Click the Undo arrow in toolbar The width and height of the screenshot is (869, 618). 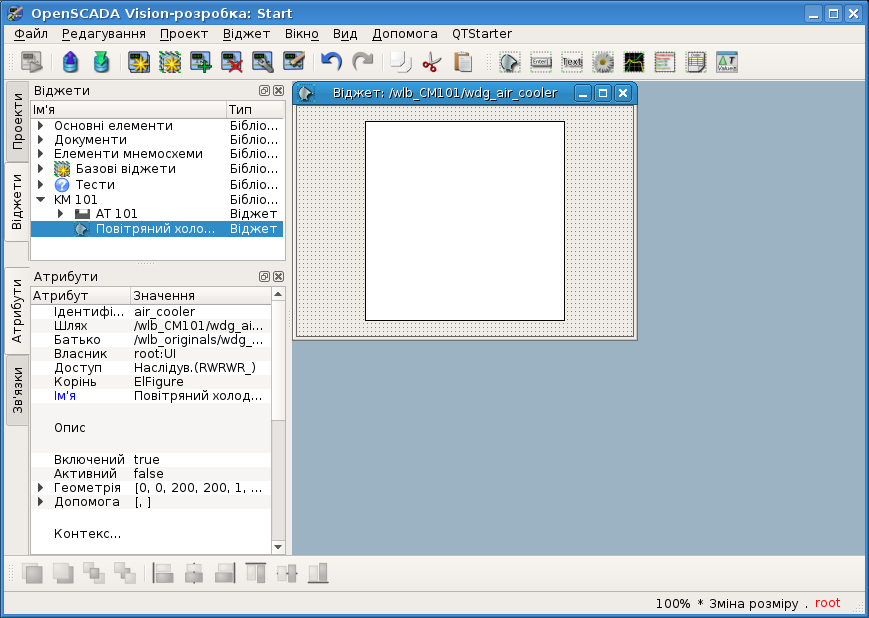331,62
